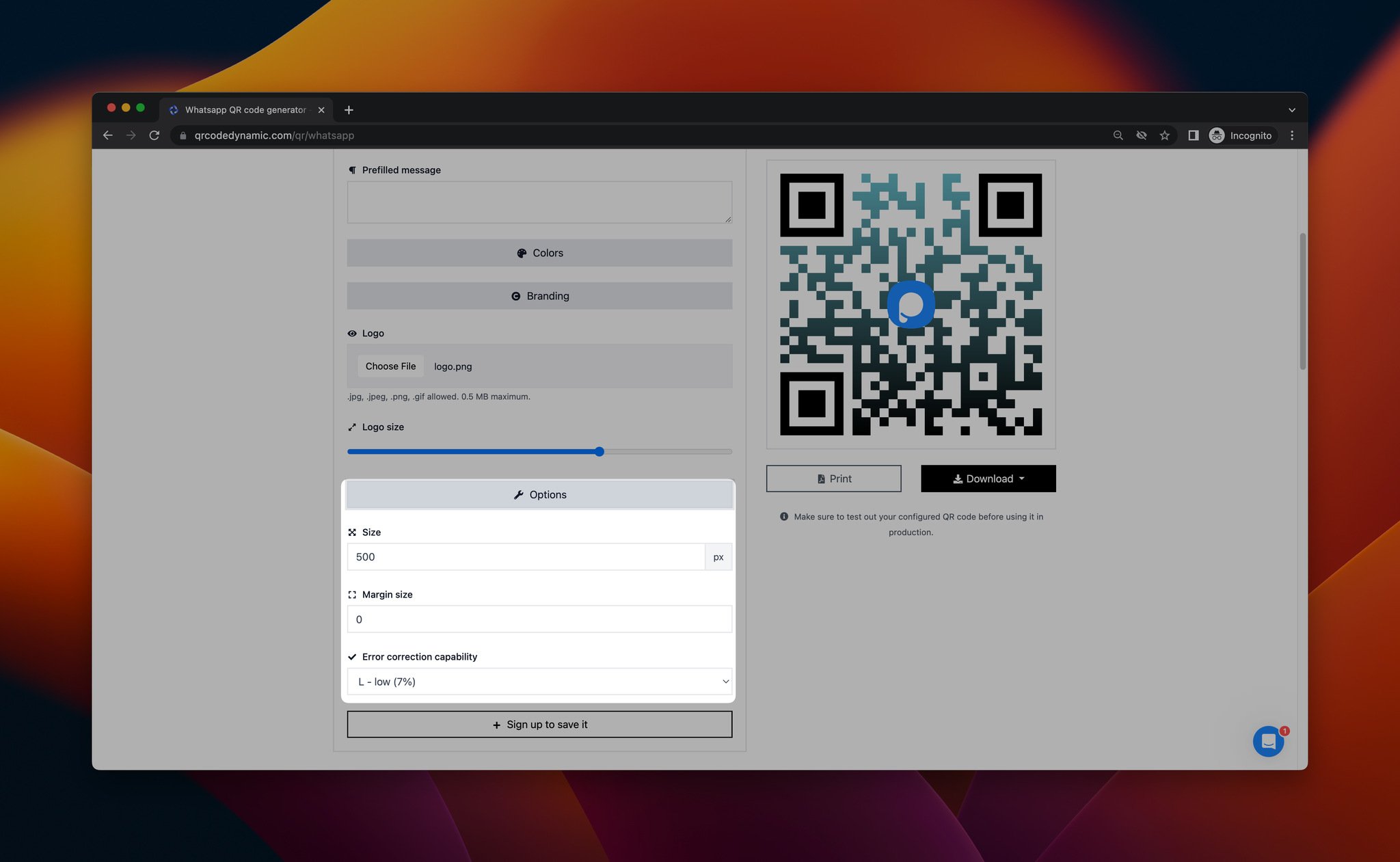This screenshot has width=1400, height=862.
Task: Click the allowed file types hint text
Action: [x=439, y=396]
